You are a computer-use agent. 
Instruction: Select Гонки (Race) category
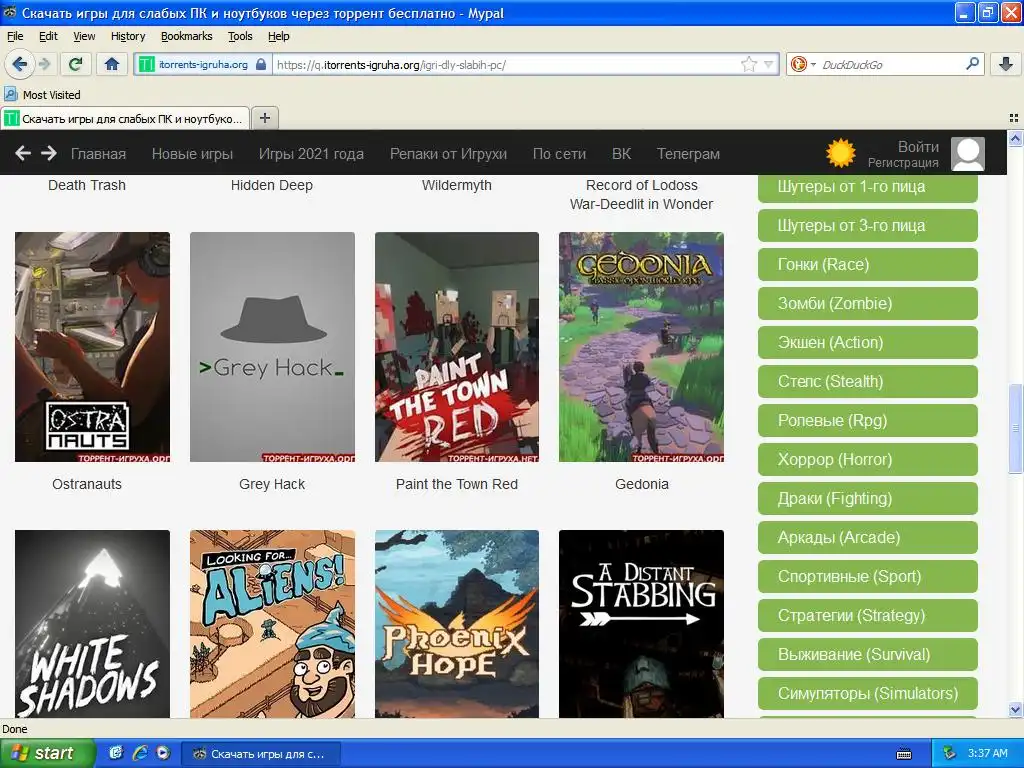[867, 264]
